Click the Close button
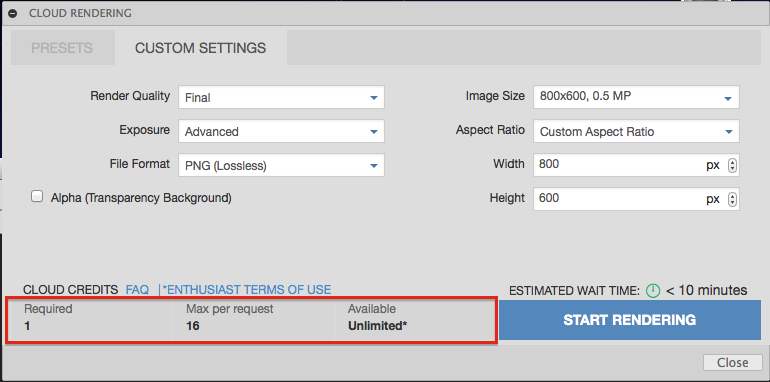The width and height of the screenshot is (770, 382). pyautogui.click(x=733, y=362)
